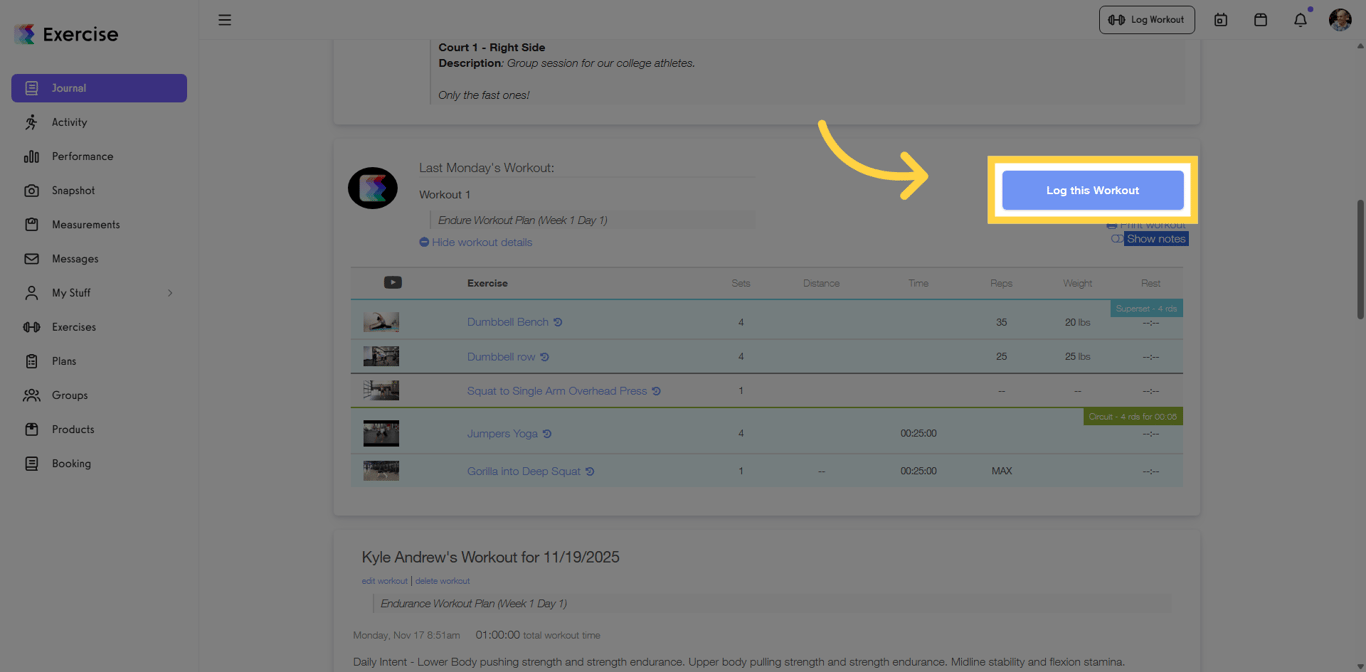Play the Dumbbell row video thumbnail
Screen dimensions: 1366x672
coord(381,356)
